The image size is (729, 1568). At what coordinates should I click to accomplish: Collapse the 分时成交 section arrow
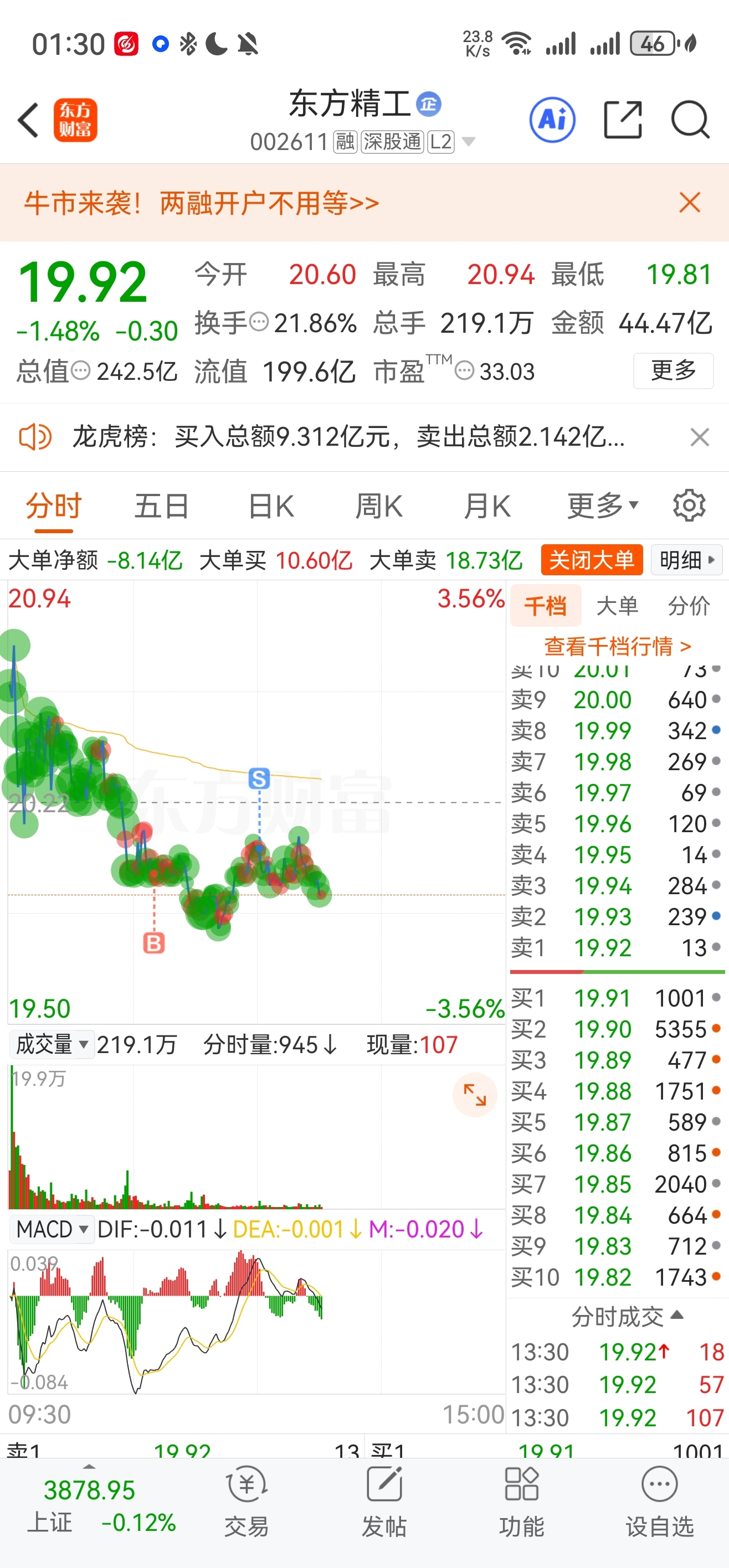676,1315
